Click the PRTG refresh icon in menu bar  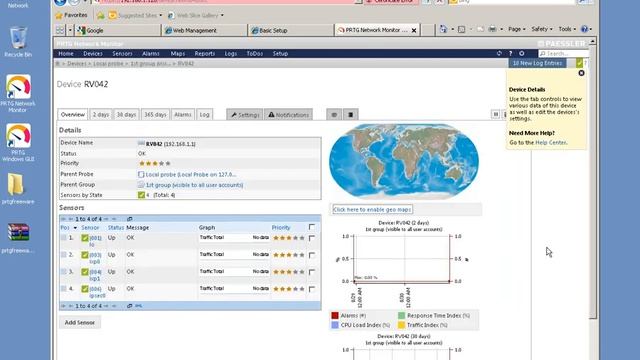coord(499,53)
